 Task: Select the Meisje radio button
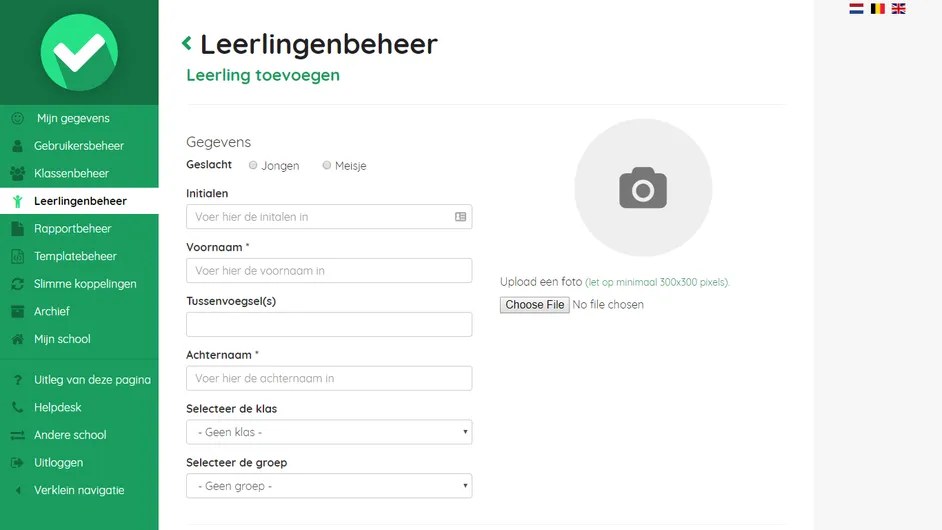327,165
